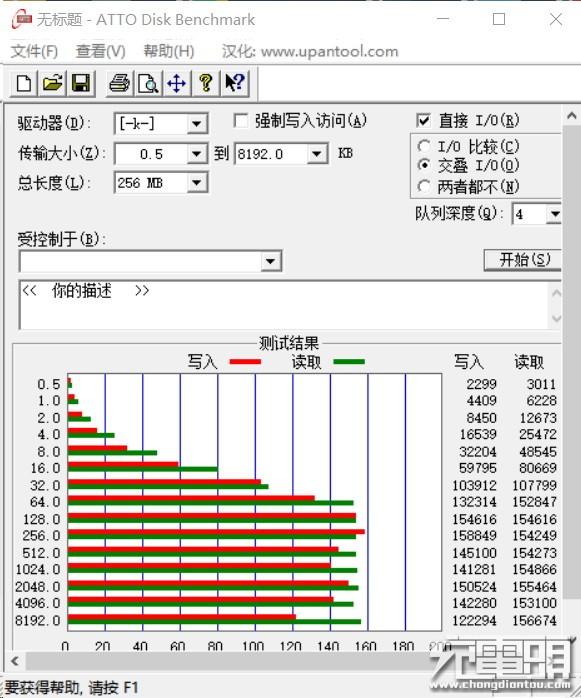Click the 开始(S) start button
The height and width of the screenshot is (698, 581).
523,260
